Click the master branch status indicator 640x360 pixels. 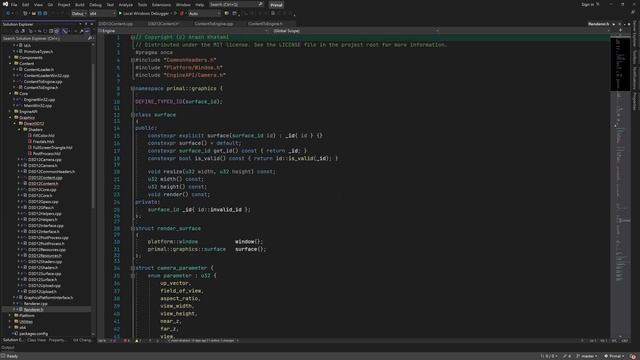(587, 356)
